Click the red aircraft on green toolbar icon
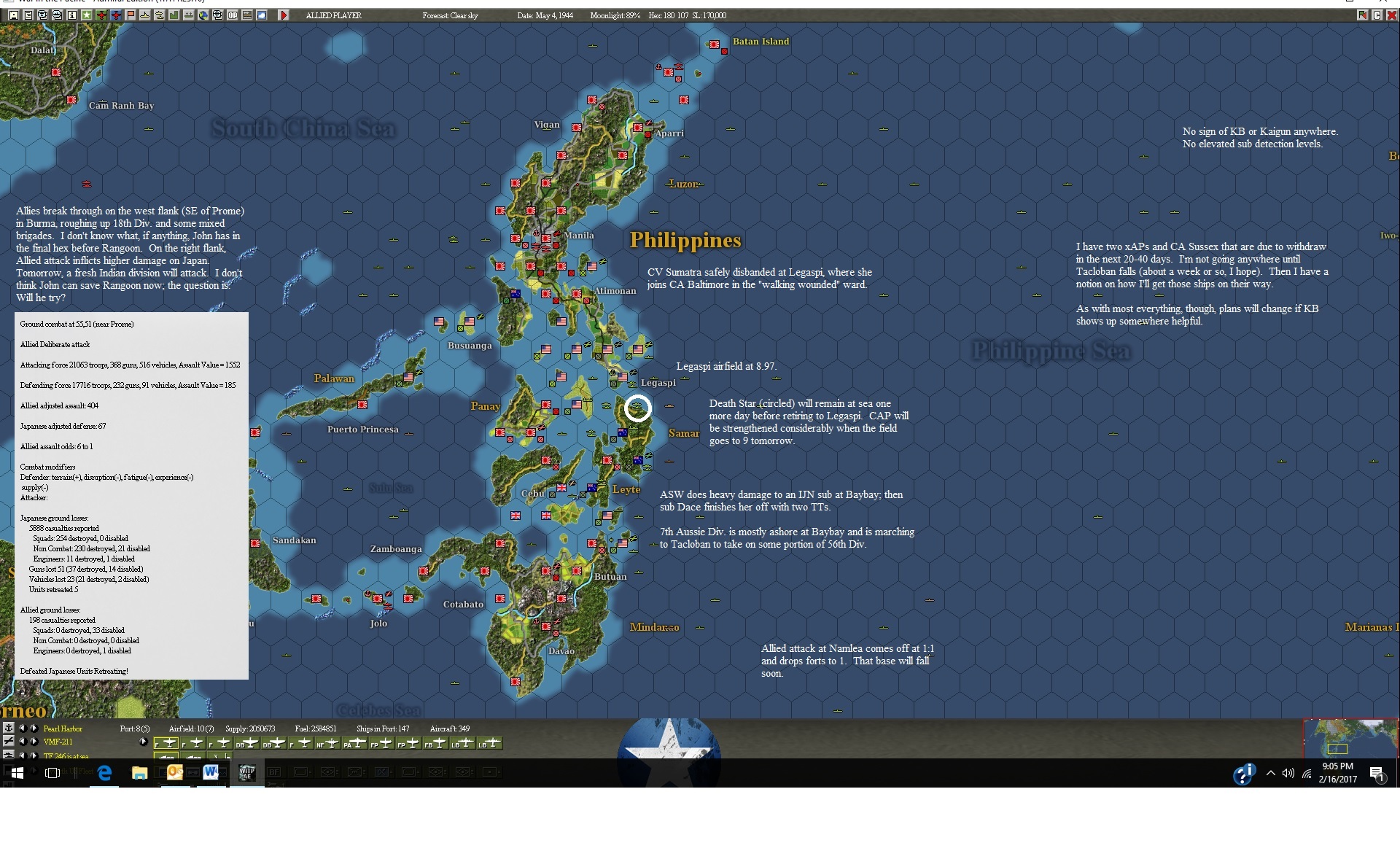Image resolution: width=1400 pixels, height=851 pixels. click(101, 15)
